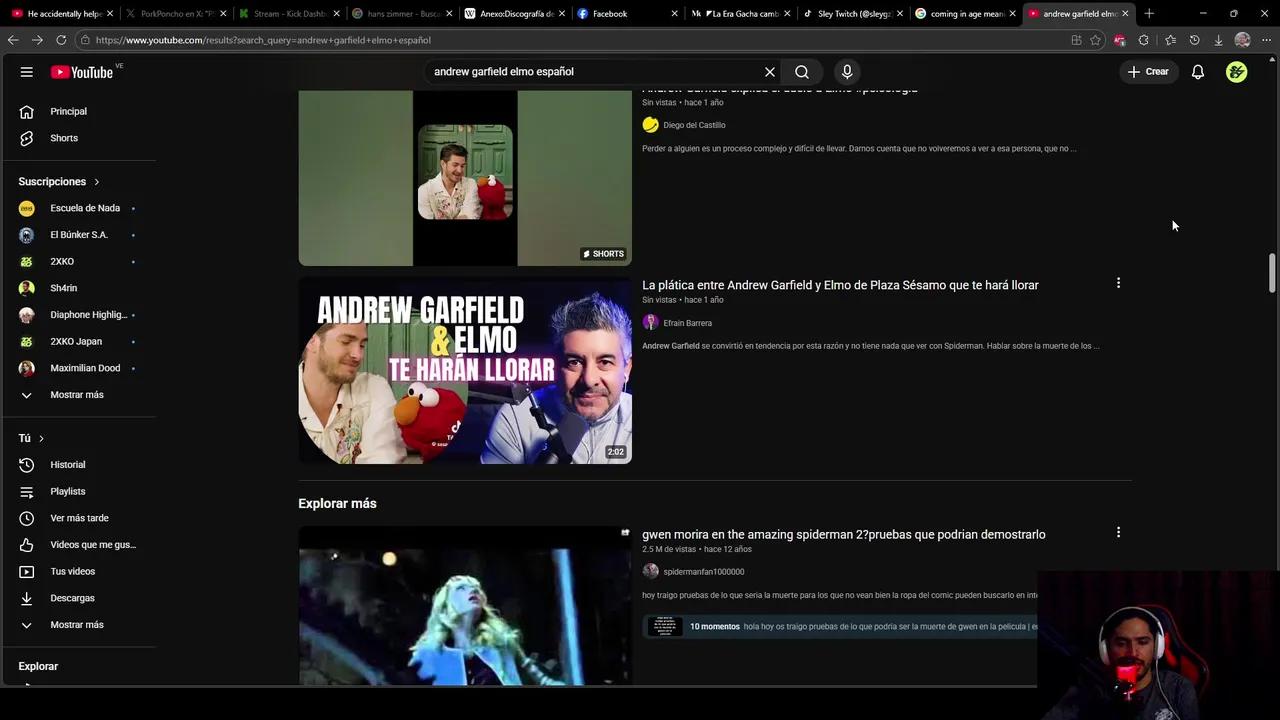Image resolution: width=1280 pixels, height=720 pixels.
Task: Go back with browser back arrow
Action: pyautogui.click(x=13, y=40)
